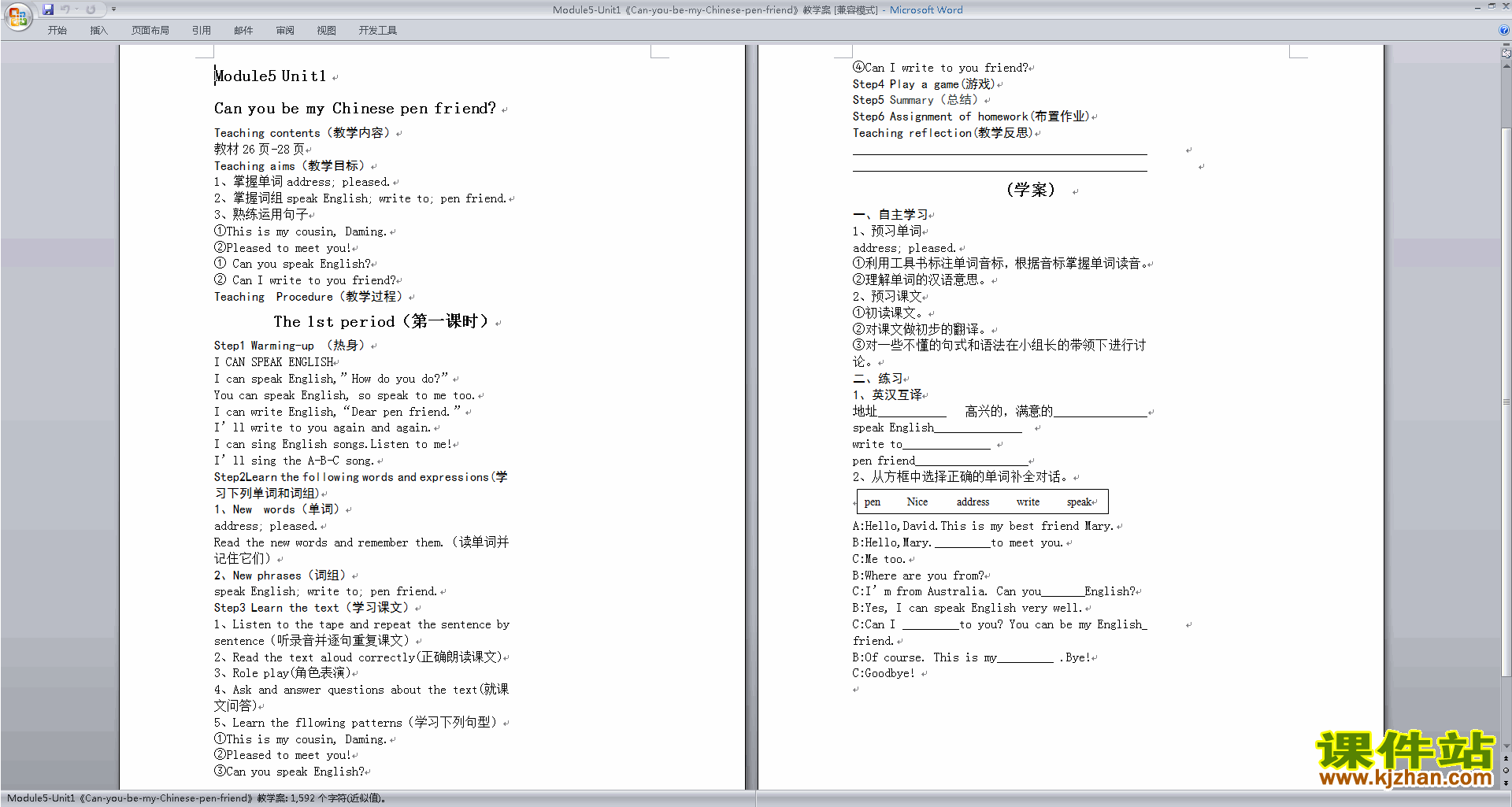Click '3、Role play(角色表演)' line
The height and width of the screenshot is (807, 1512).
pos(282,673)
